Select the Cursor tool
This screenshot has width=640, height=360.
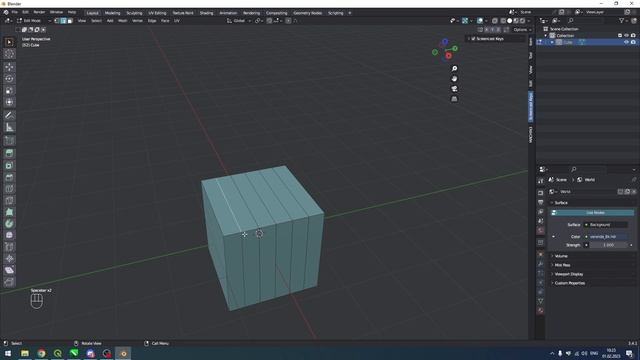click(9, 54)
